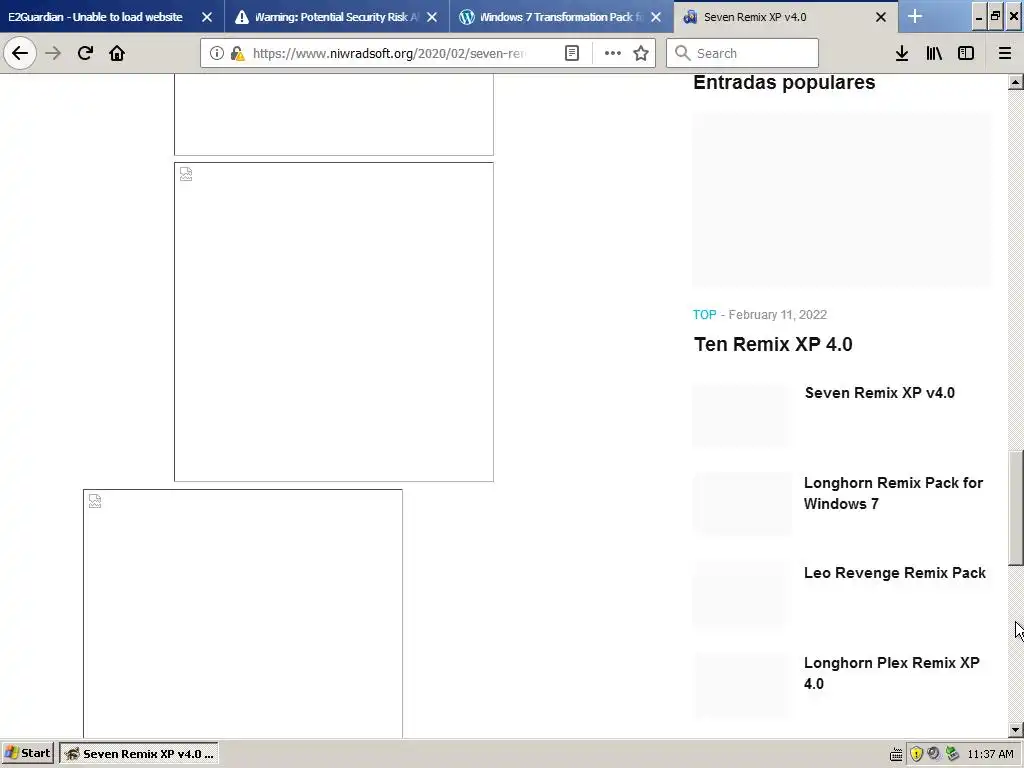Click the vertical scrollbar thumb
The image size is (1024, 768).
tap(1016, 508)
